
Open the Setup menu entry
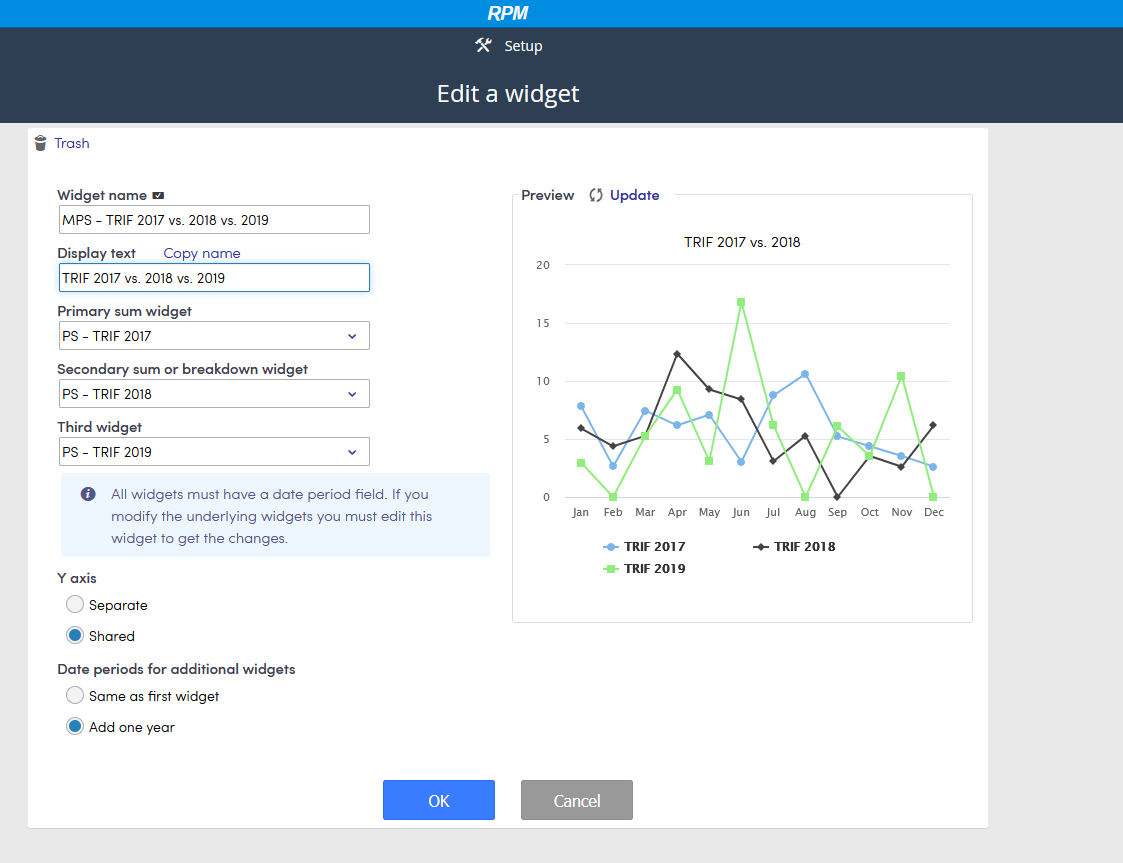coord(522,45)
